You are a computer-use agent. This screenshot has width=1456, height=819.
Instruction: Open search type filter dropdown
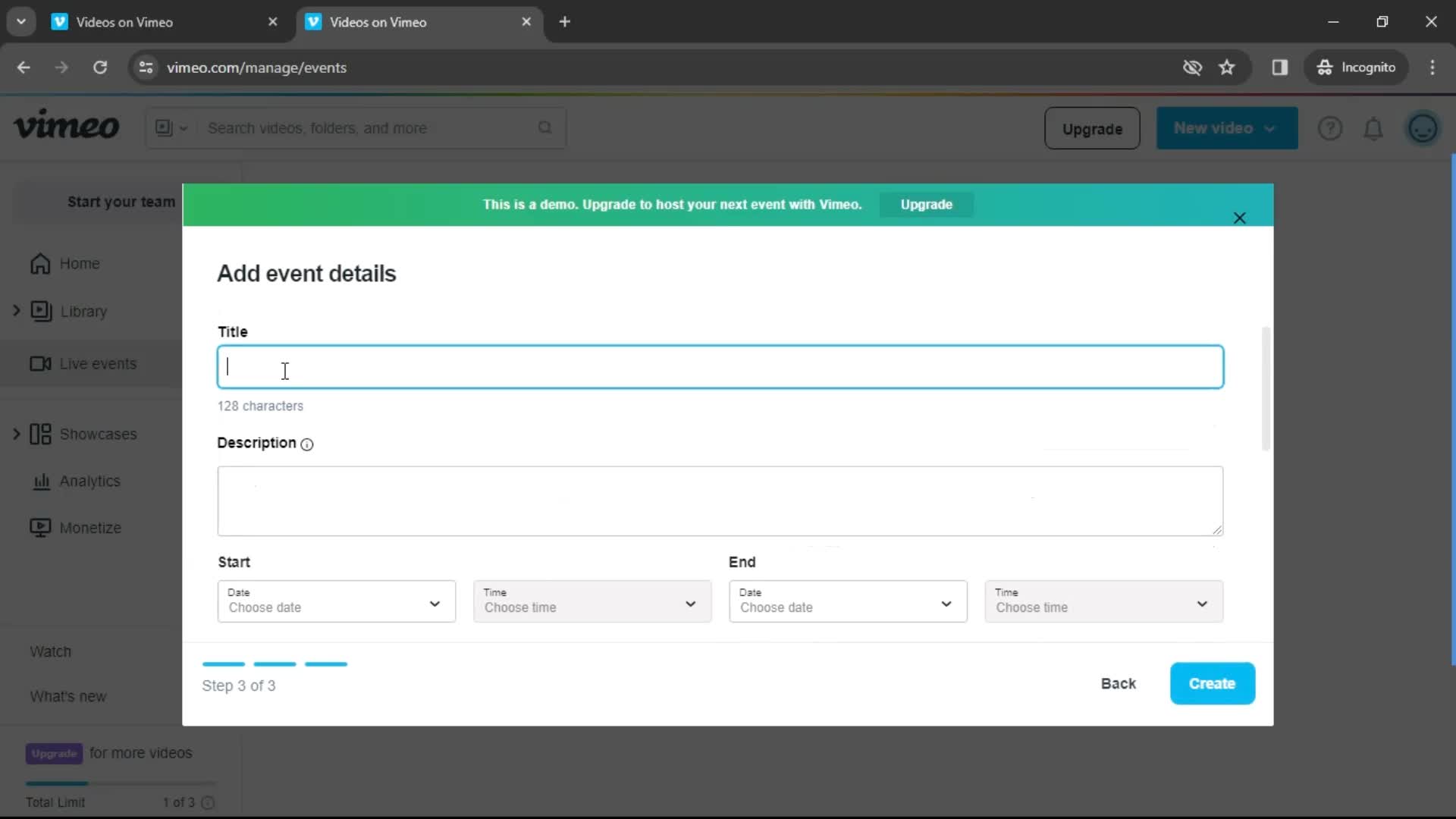pyautogui.click(x=171, y=127)
